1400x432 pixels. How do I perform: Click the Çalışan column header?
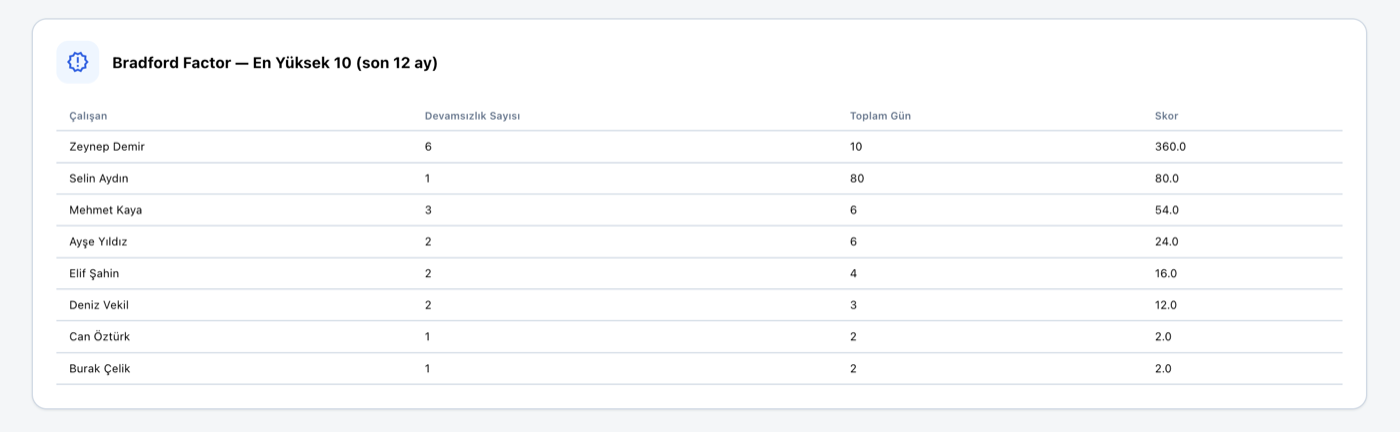pos(88,116)
